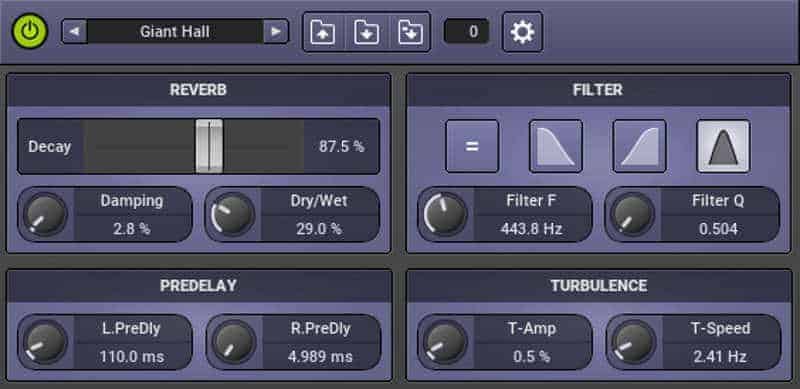800x389 pixels.
Task: Open settings with the gear icon
Action: pyautogui.click(x=522, y=32)
